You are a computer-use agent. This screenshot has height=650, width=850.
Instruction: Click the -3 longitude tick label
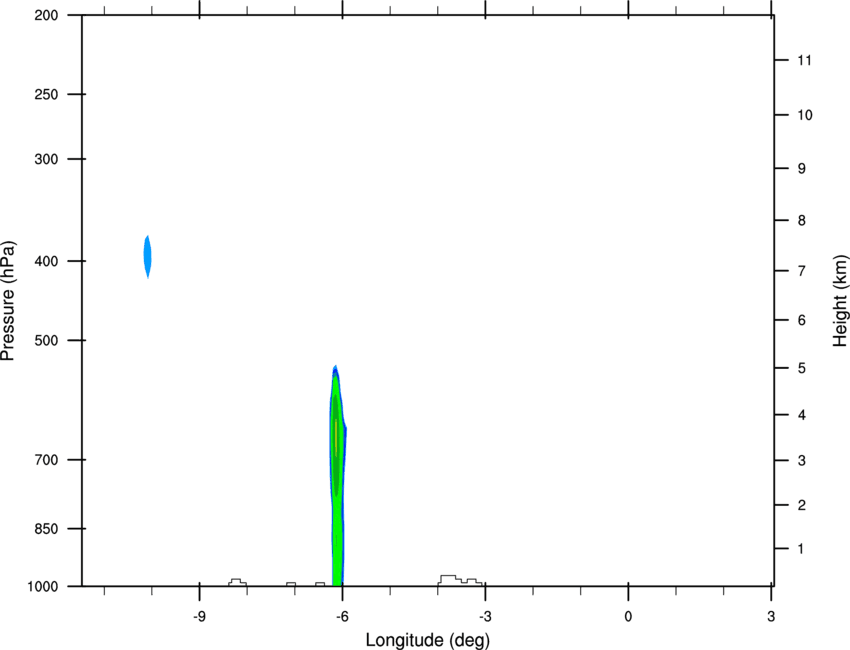click(485, 617)
